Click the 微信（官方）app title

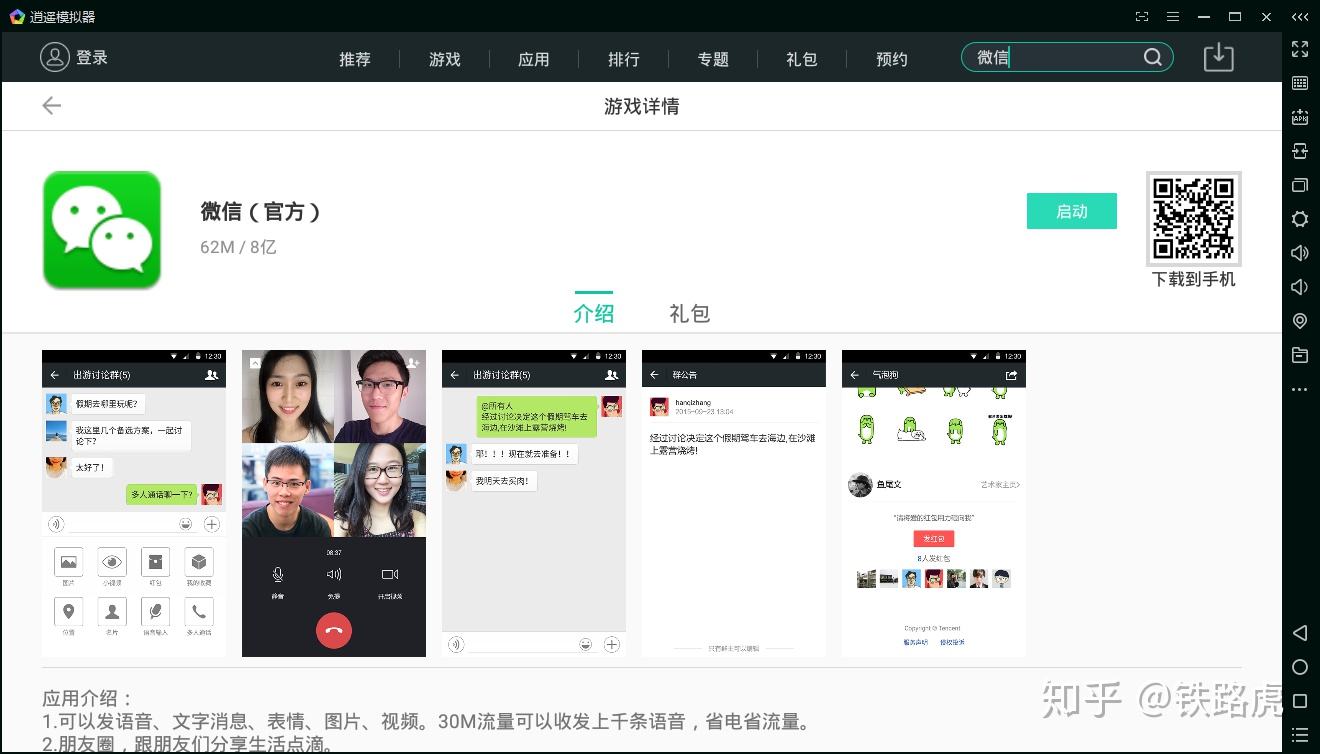[x=261, y=211]
